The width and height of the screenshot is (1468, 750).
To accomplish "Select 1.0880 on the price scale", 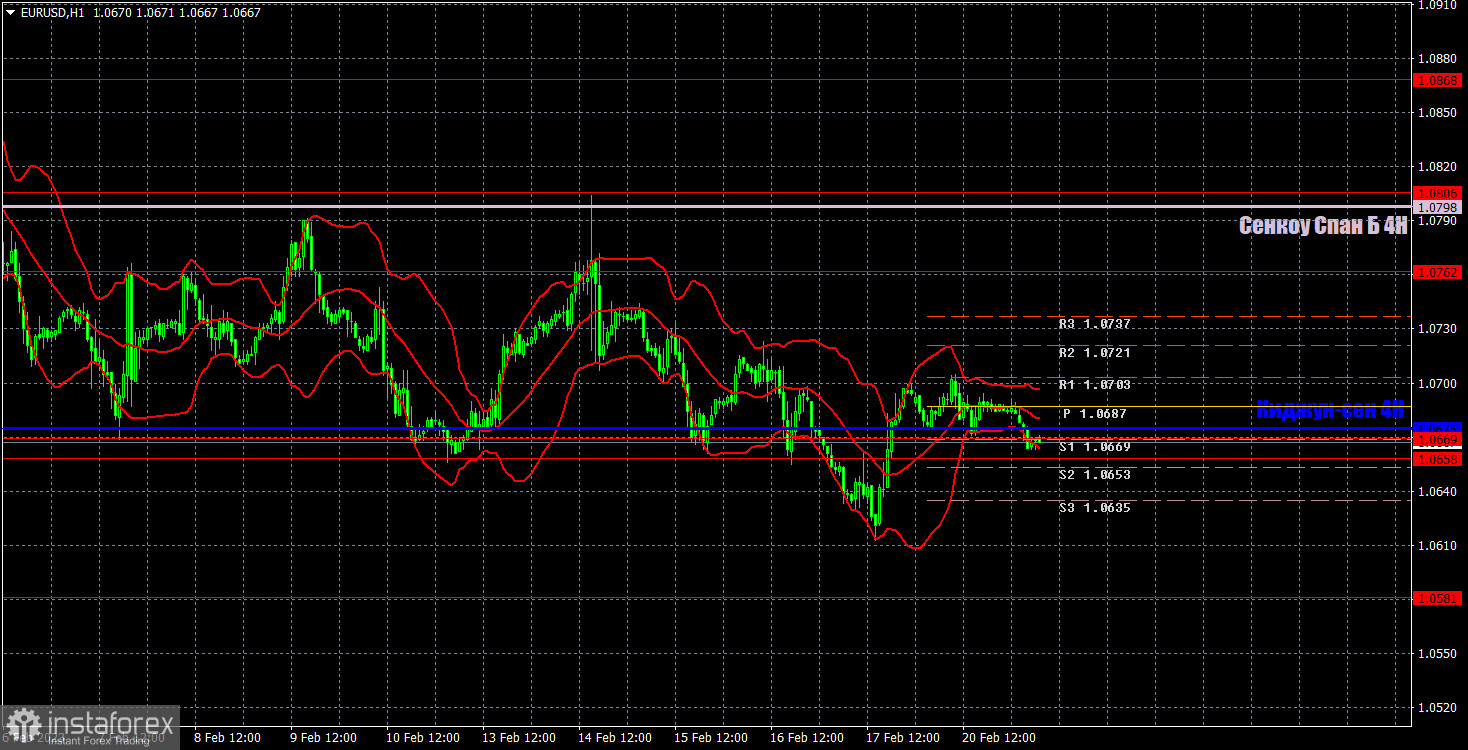I will click(1438, 59).
